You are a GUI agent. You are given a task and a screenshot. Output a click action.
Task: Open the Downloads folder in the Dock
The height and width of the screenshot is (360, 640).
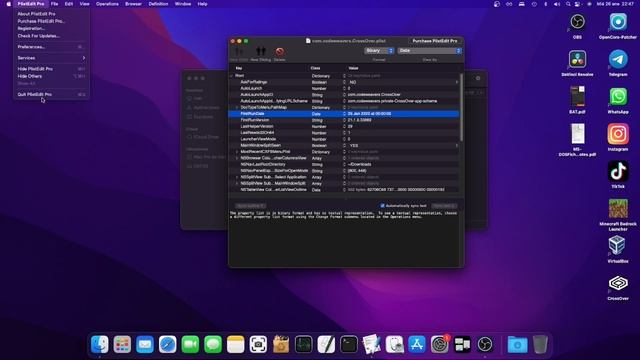pyautogui.click(x=517, y=344)
